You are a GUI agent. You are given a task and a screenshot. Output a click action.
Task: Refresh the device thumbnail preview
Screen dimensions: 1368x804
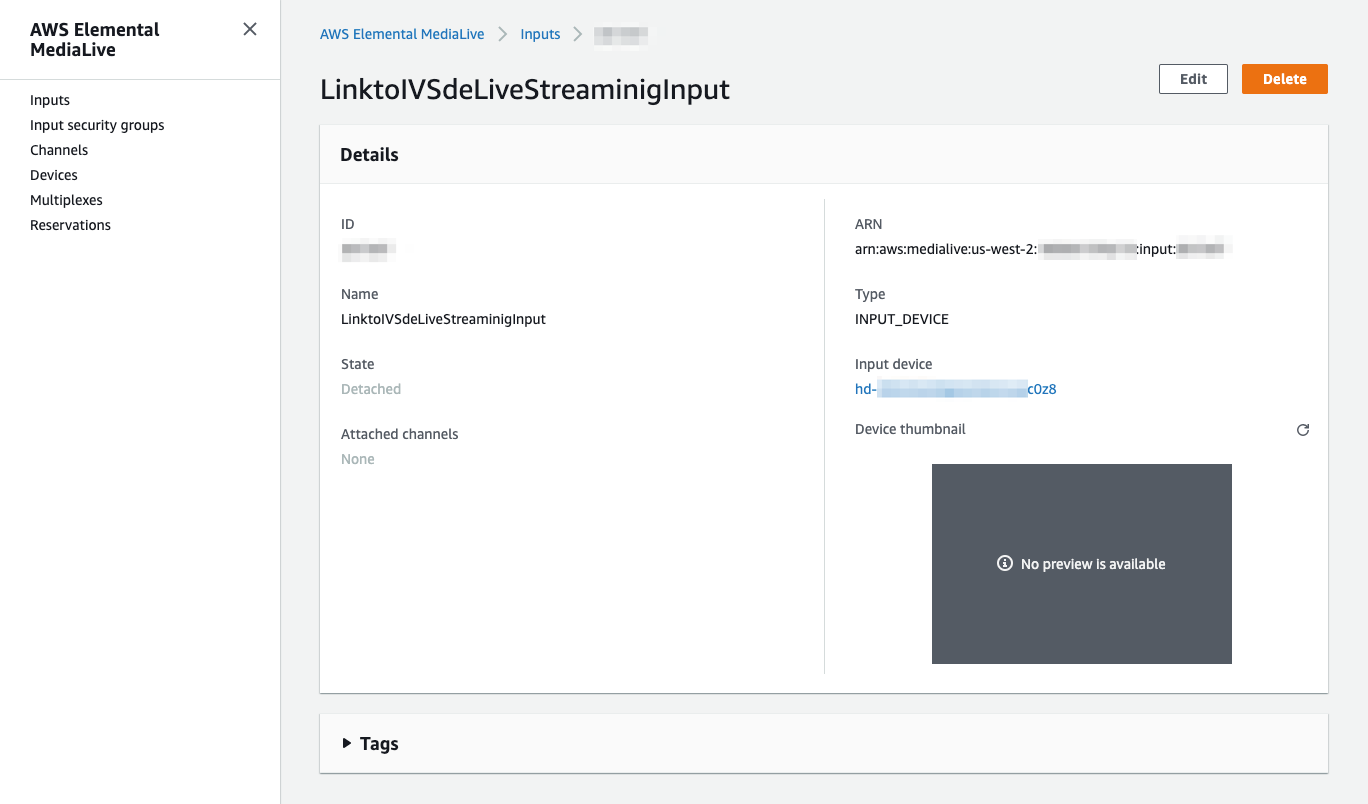1302,429
